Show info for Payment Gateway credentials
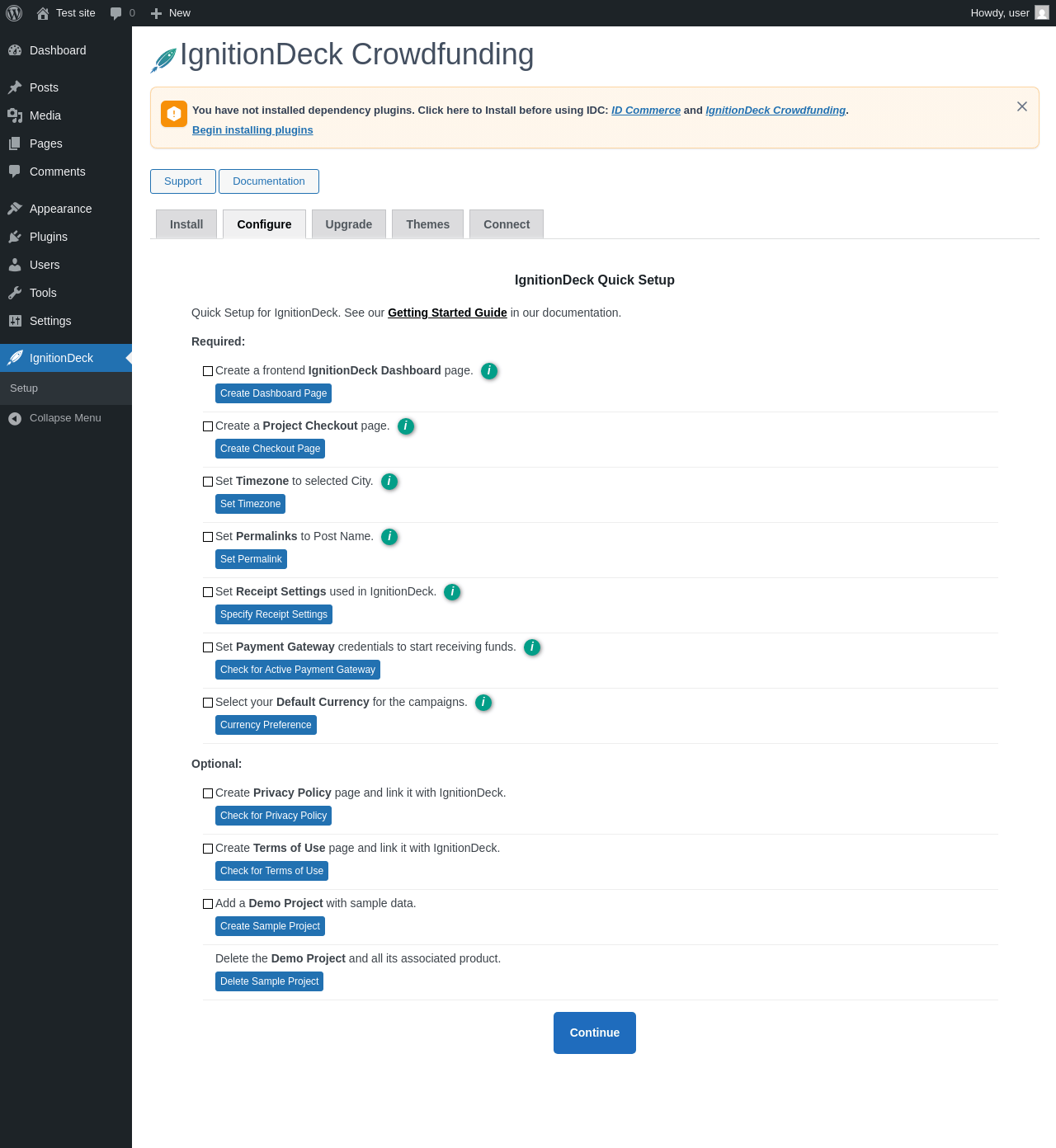The height and width of the screenshot is (1148, 1056). pyautogui.click(x=532, y=647)
